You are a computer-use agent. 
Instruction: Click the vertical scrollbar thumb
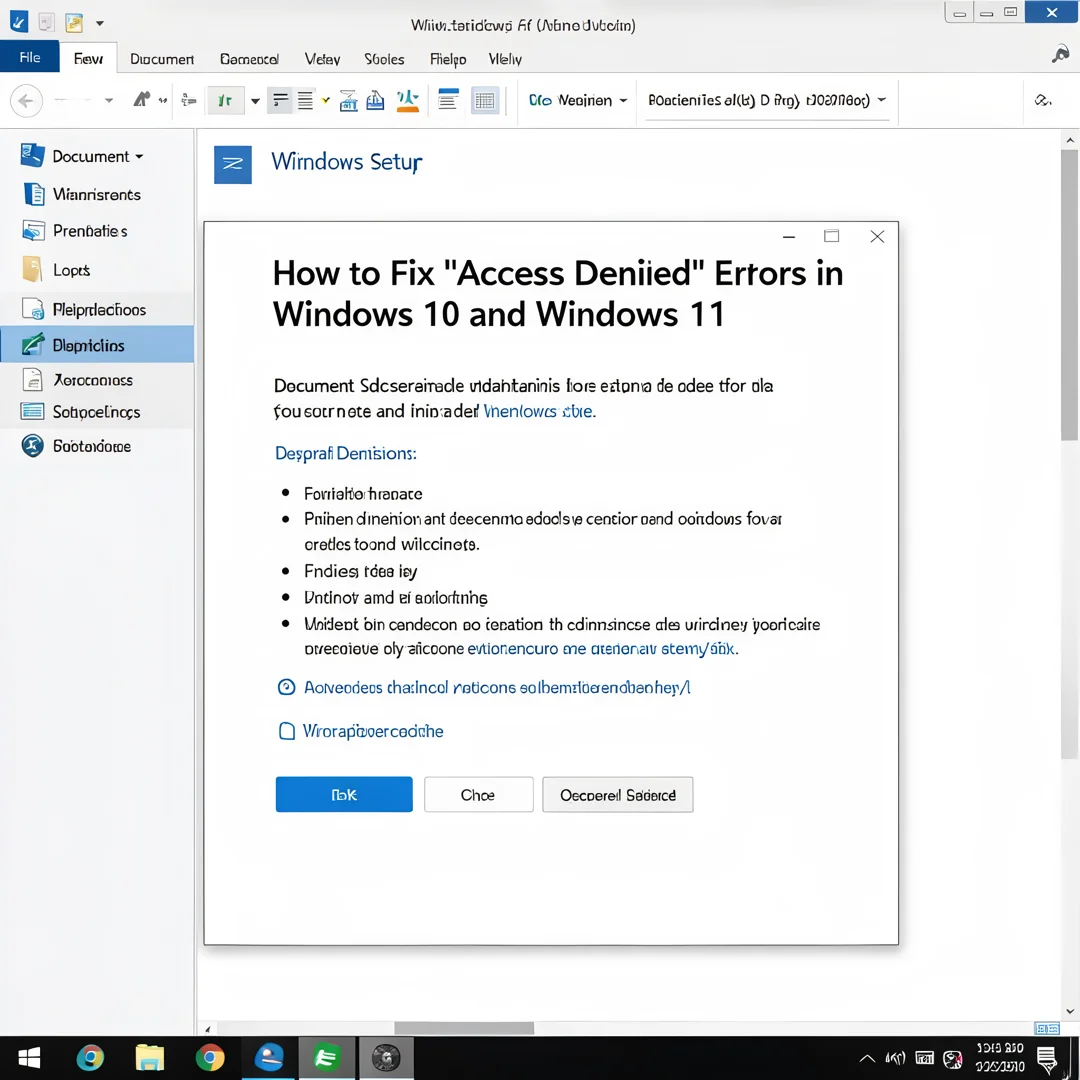coord(1069,295)
